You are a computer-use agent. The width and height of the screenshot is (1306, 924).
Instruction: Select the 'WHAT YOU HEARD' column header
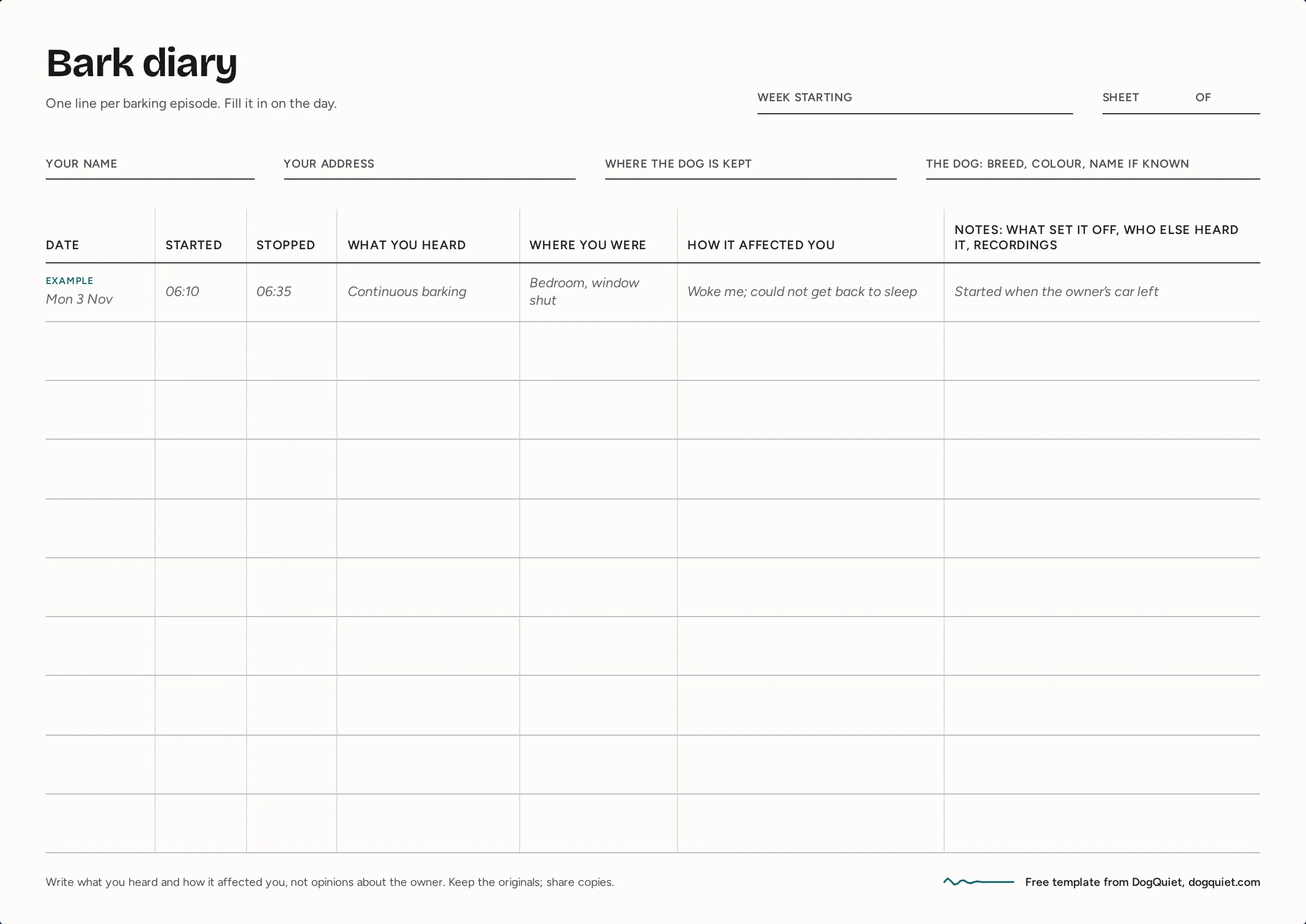(406, 245)
